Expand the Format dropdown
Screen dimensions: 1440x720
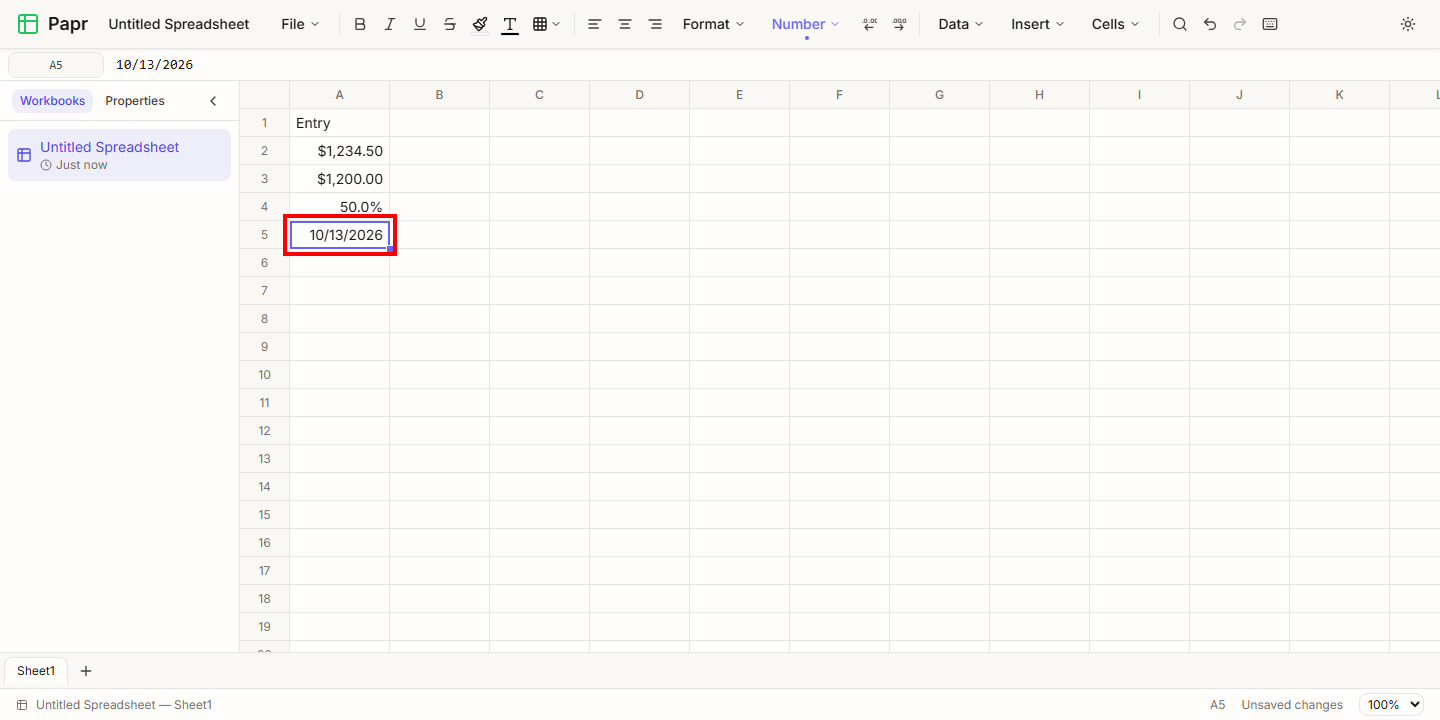pyautogui.click(x=714, y=24)
